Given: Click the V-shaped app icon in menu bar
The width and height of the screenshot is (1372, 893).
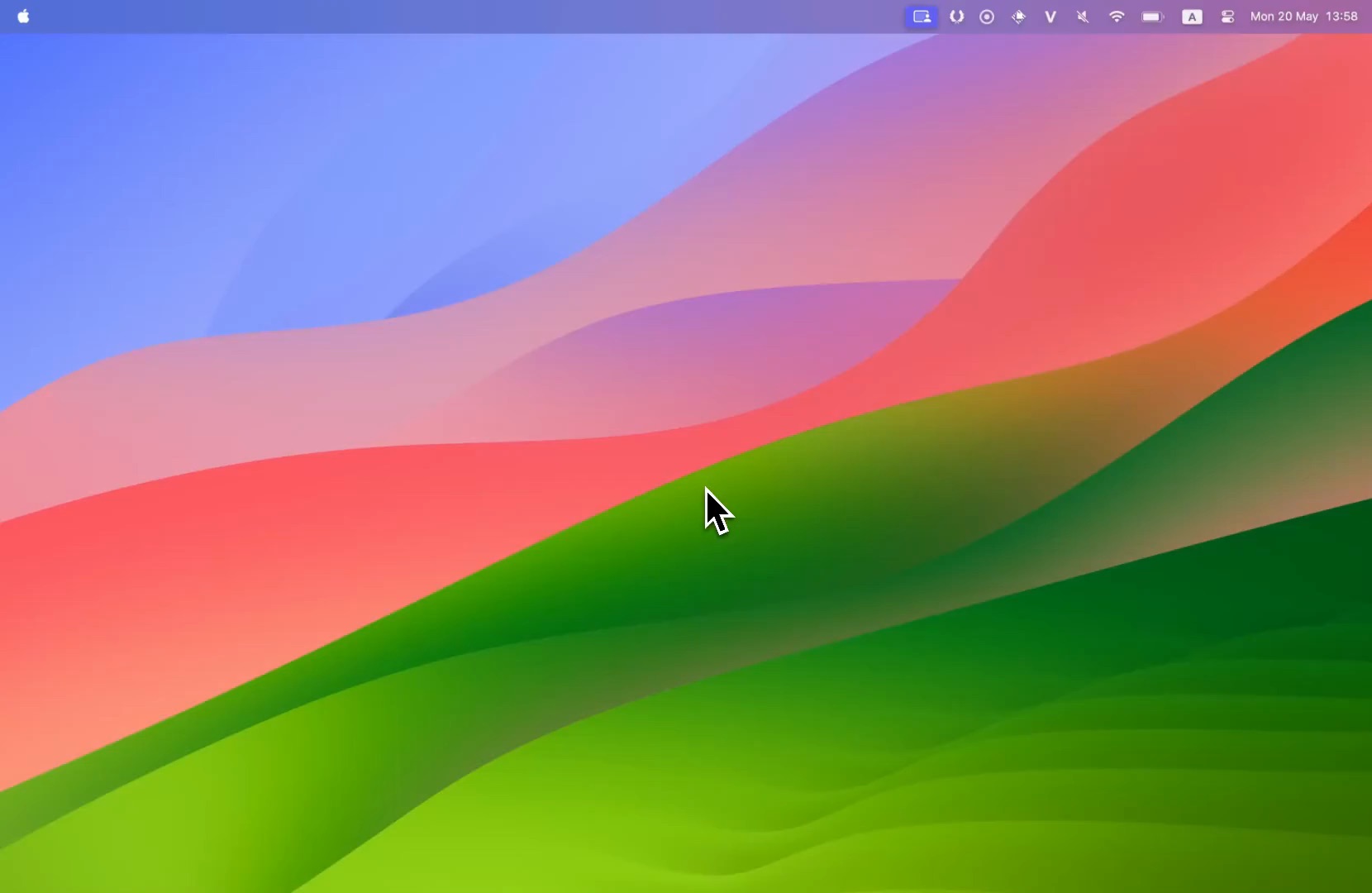Looking at the screenshot, I should pos(1050,17).
